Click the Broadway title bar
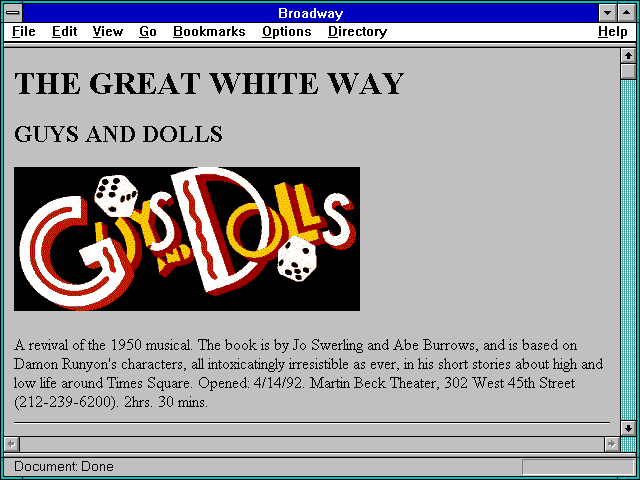The width and height of the screenshot is (640, 480). pos(311,13)
